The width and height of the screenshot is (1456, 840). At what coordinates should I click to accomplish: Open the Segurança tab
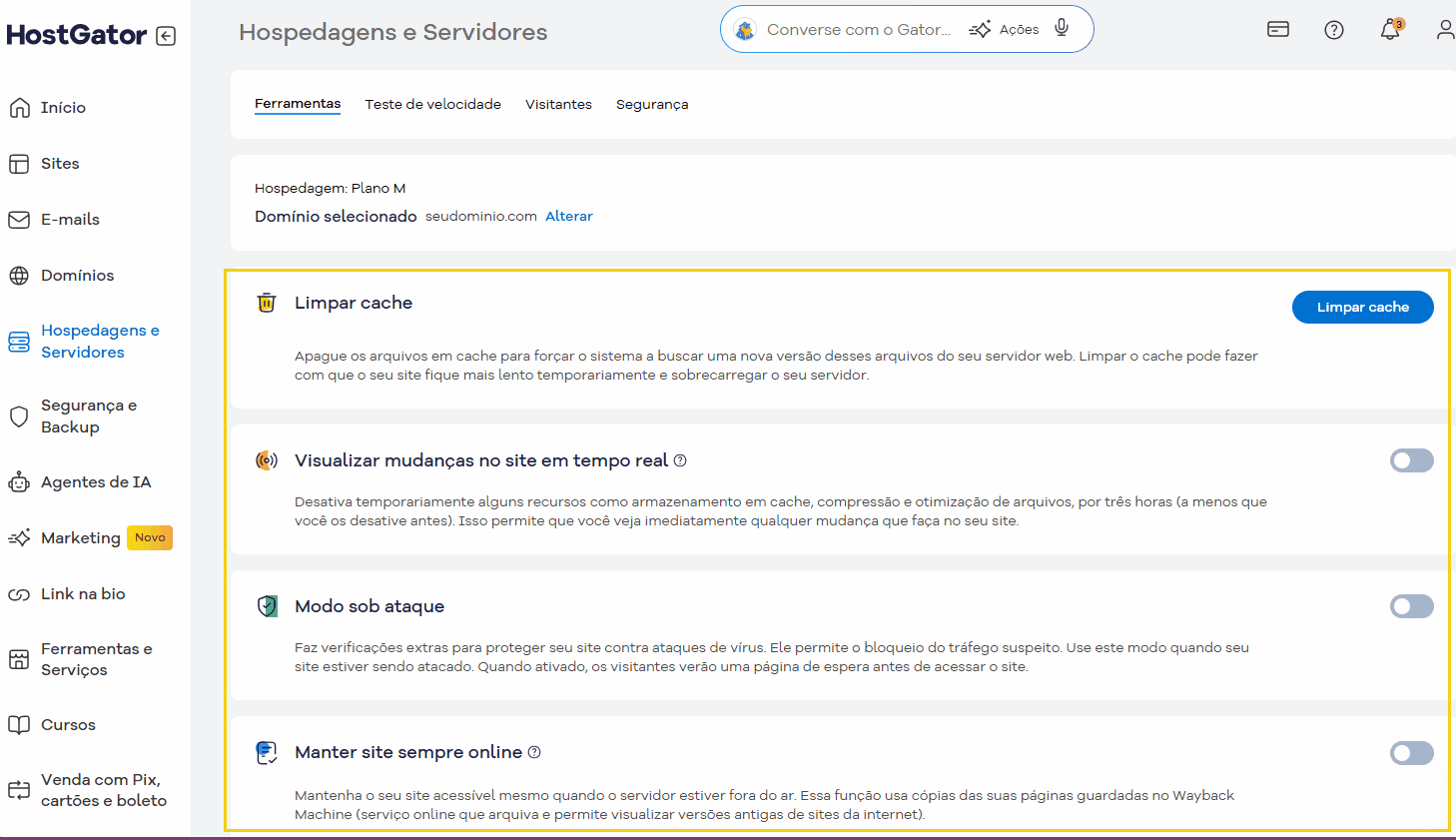(652, 104)
